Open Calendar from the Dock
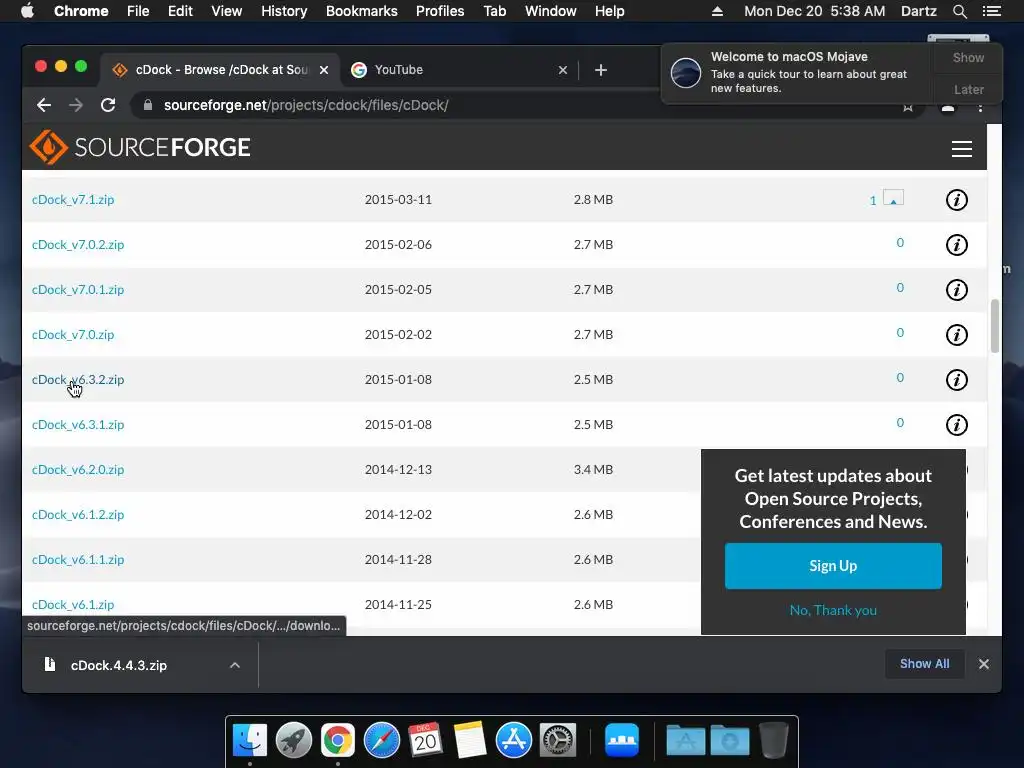The height and width of the screenshot is (768, 1024). (425, 740)
